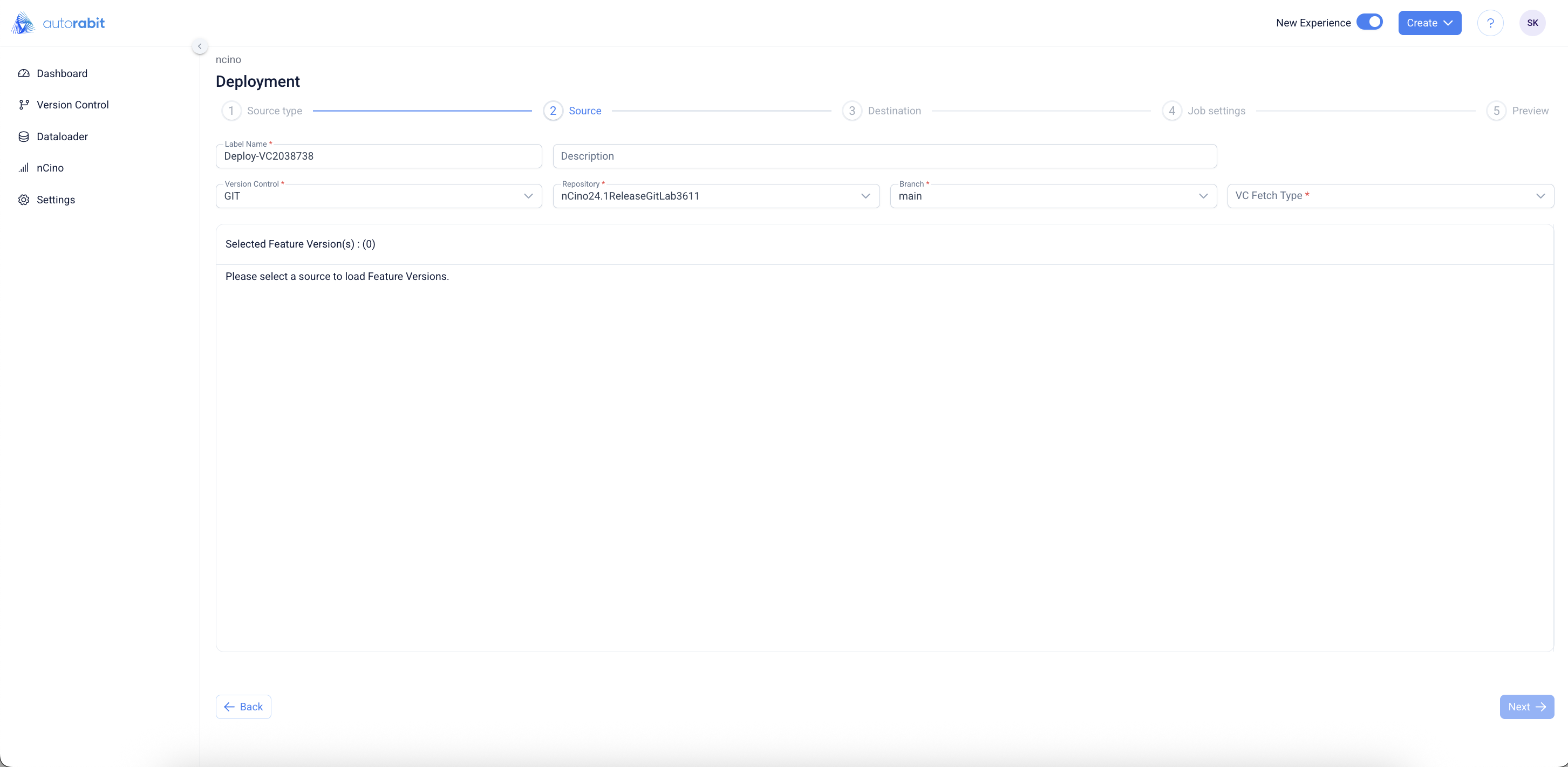The width and height of the screenshot is (1568, 767).
Task: Open the Version Control GIT dropdown
Action: tap(379, 196)
